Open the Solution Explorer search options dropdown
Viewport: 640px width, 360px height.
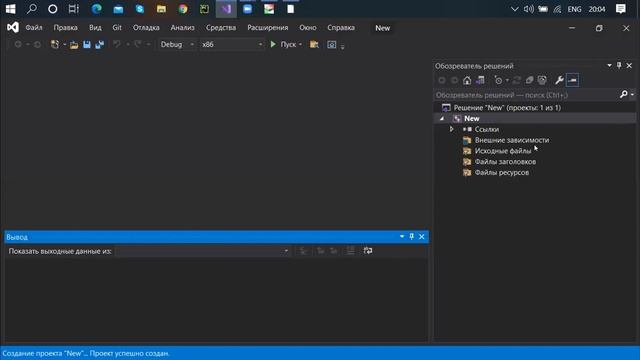tap(632, 95)
